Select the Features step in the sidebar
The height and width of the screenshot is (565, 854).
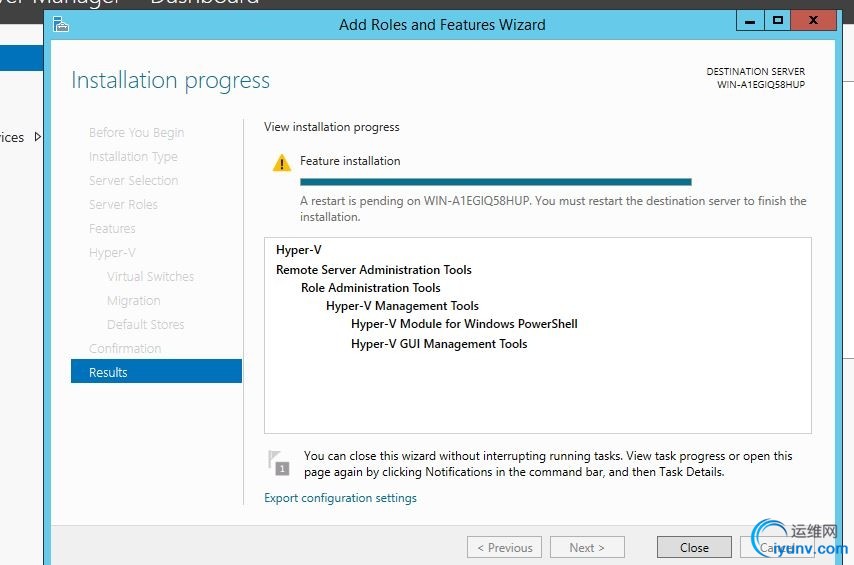[x=112, y=228]
